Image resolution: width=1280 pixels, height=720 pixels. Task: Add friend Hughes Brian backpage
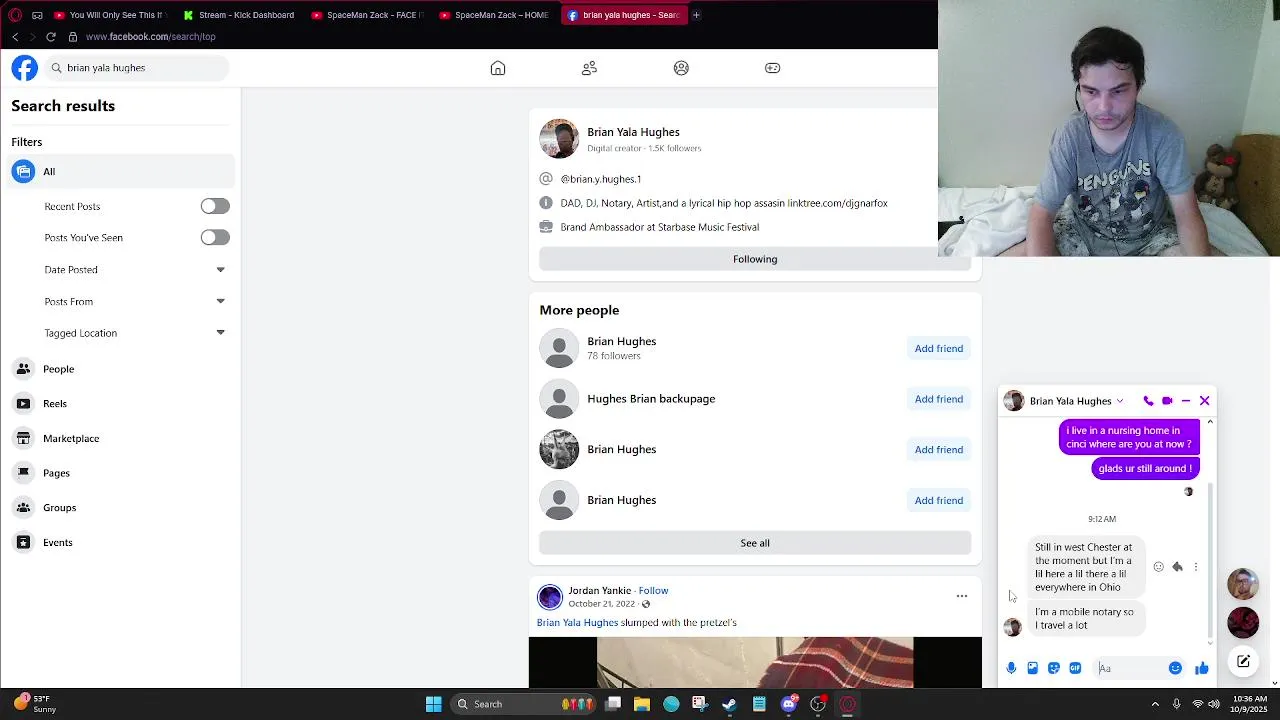point(938,399)
